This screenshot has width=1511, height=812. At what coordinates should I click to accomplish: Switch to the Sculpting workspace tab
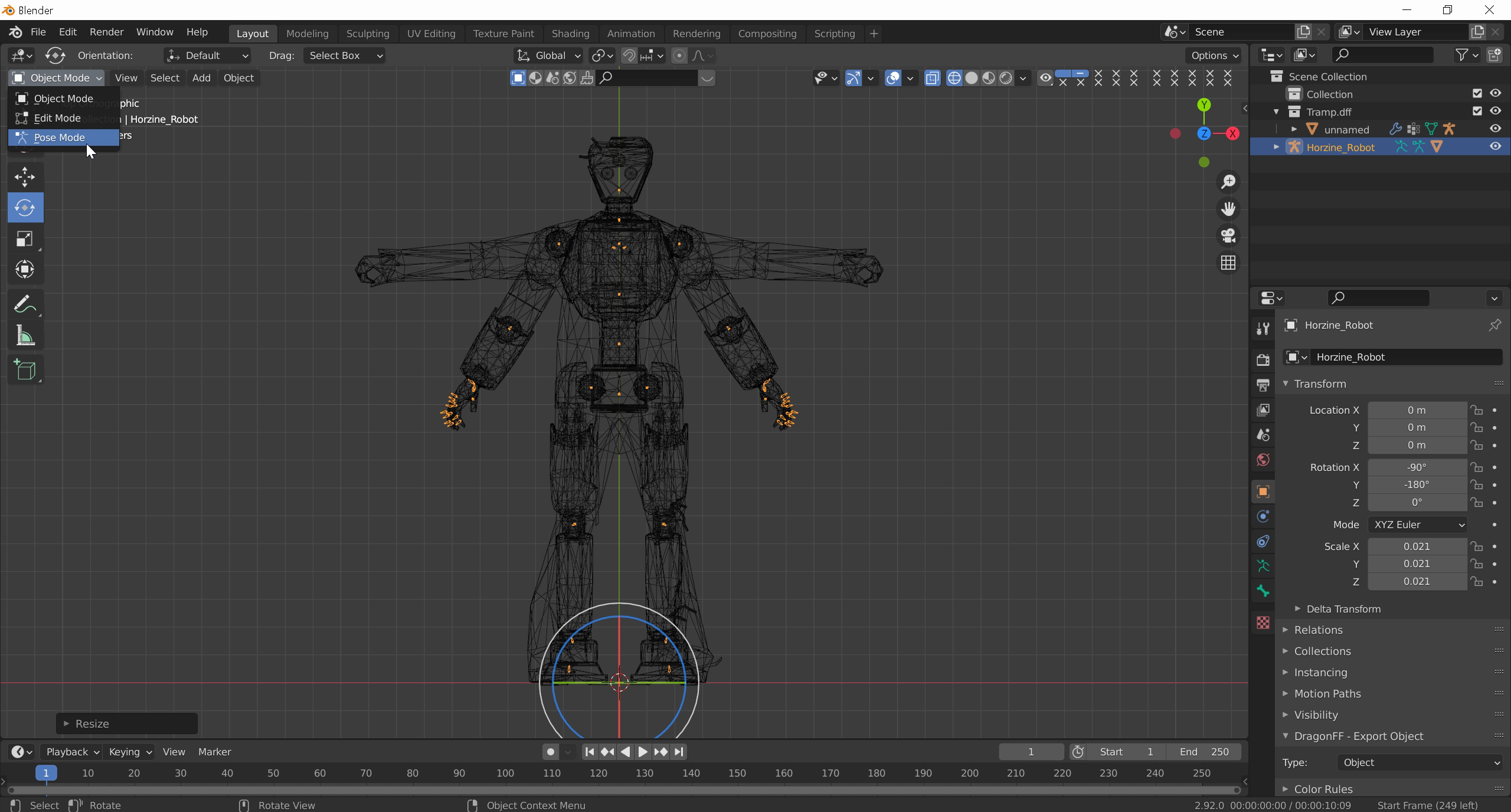pos(367,34)
